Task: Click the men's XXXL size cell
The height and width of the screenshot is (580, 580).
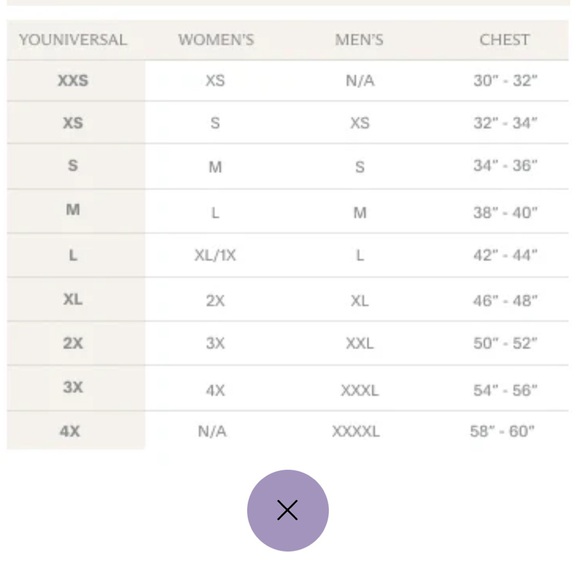Action: (x=360, y=391)
